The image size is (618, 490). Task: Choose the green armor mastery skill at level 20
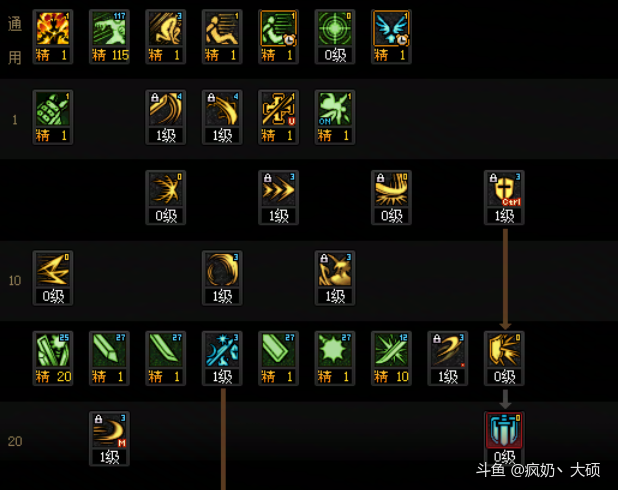pyautogui.click(x=53, y=350)
